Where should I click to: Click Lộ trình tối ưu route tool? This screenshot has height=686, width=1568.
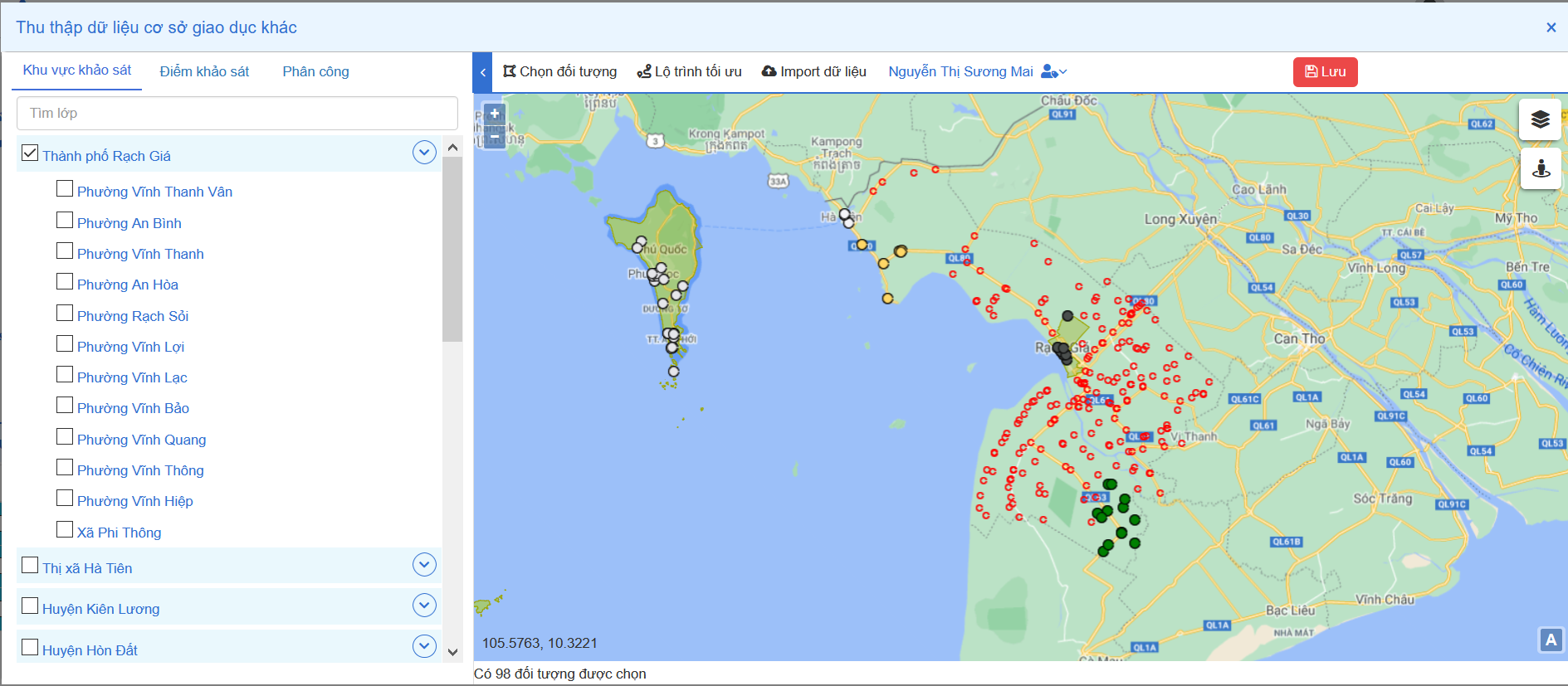pyautogui.click(x=689, y=72)
